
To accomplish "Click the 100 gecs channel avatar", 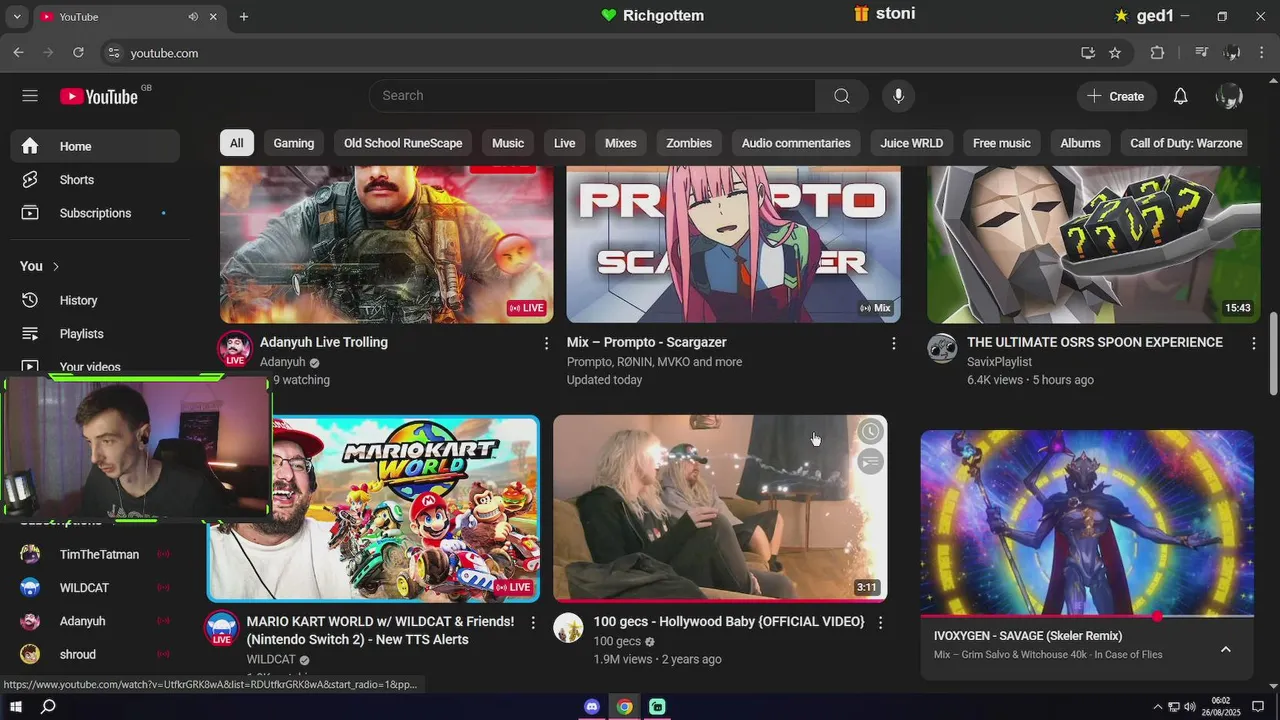I will point(568,628).
